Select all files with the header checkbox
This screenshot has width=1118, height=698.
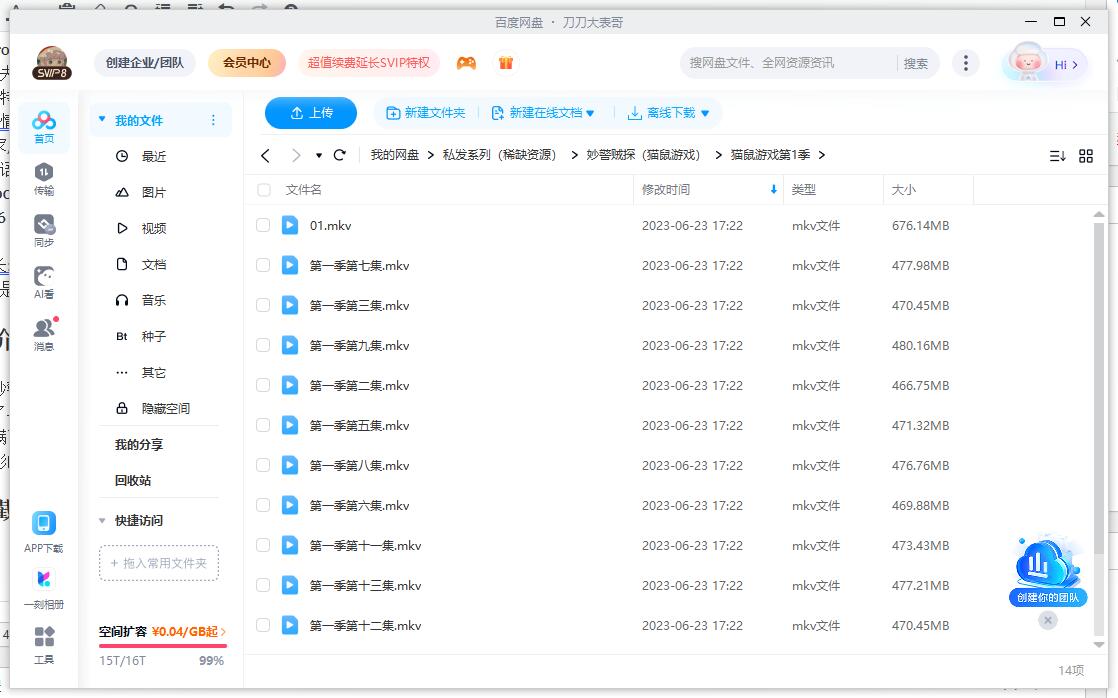(262, 190)
